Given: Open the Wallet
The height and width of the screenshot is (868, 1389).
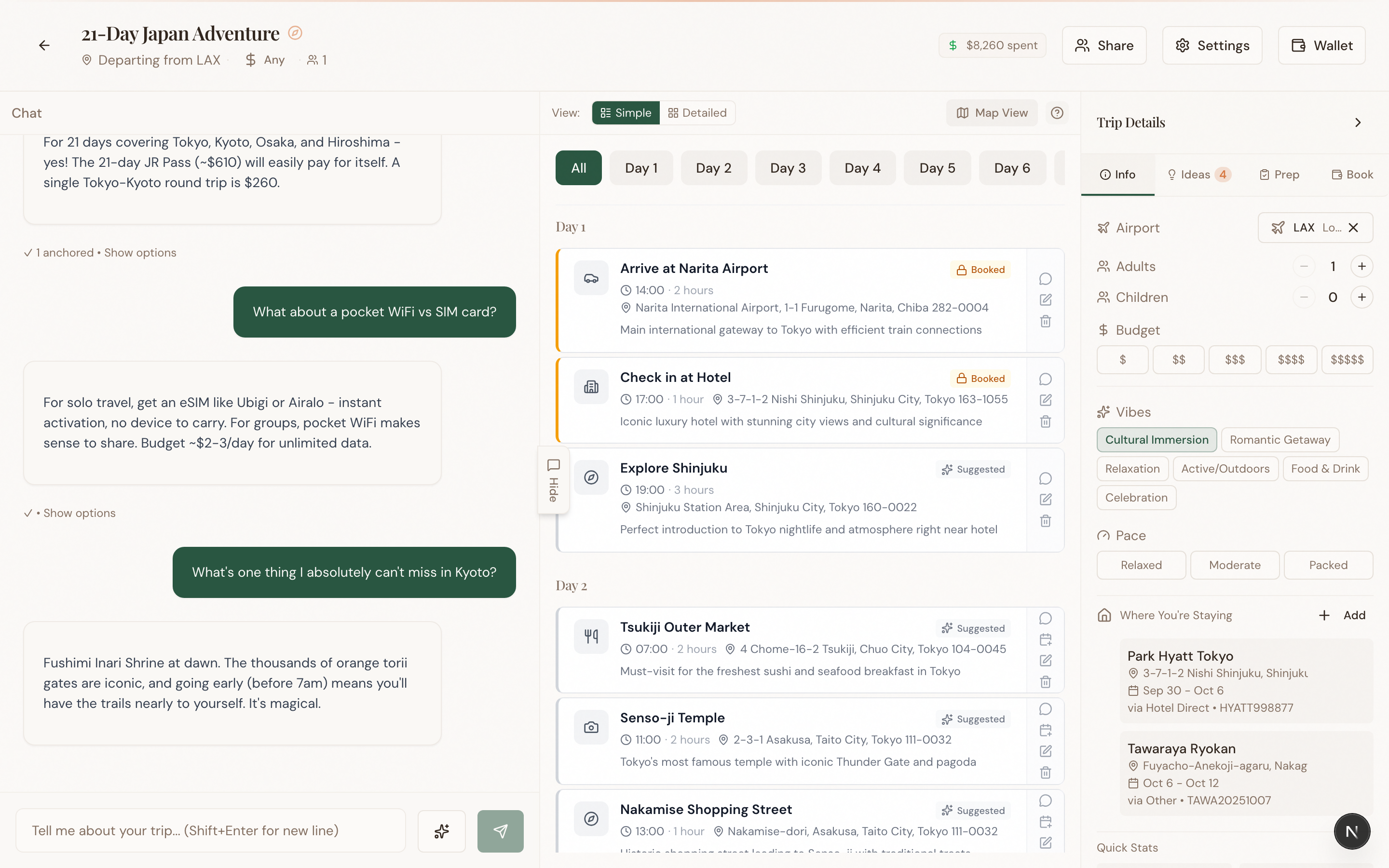Looking at the screenshot, I should (1321, 45).
